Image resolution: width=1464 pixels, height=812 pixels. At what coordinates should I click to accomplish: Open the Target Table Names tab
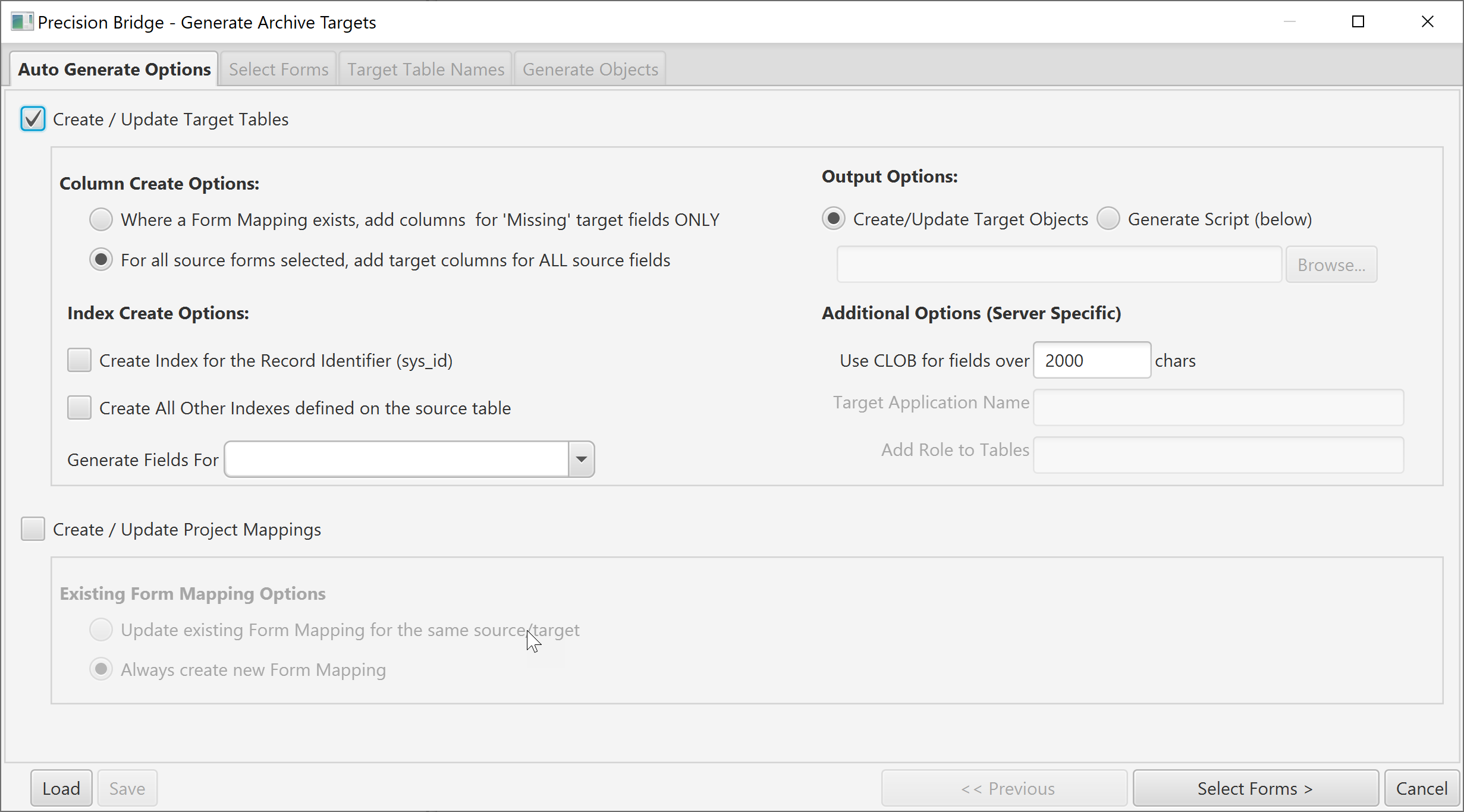426,69
